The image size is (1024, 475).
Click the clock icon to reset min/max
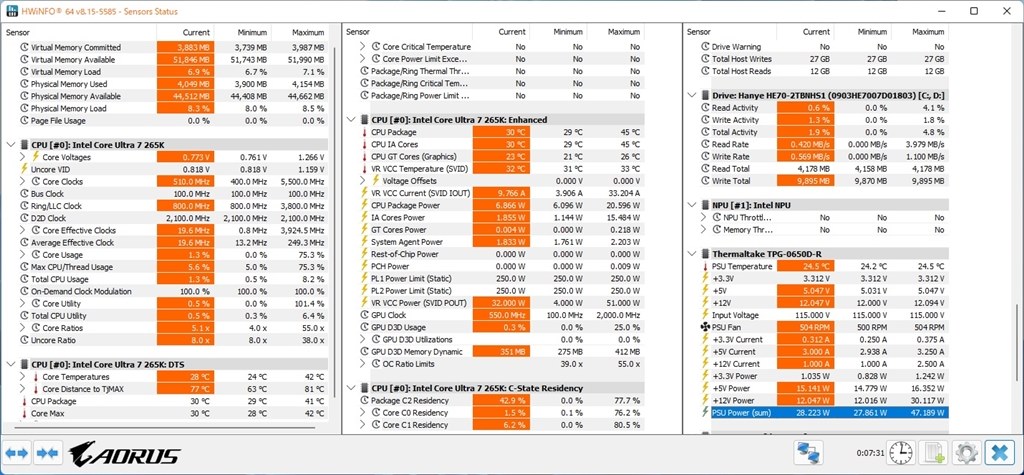pyautogui.click(x=901, y=452)
